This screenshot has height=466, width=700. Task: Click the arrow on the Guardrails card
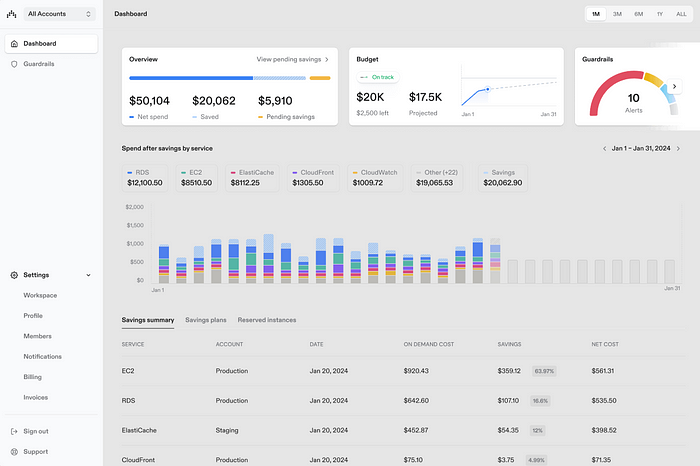674,87
